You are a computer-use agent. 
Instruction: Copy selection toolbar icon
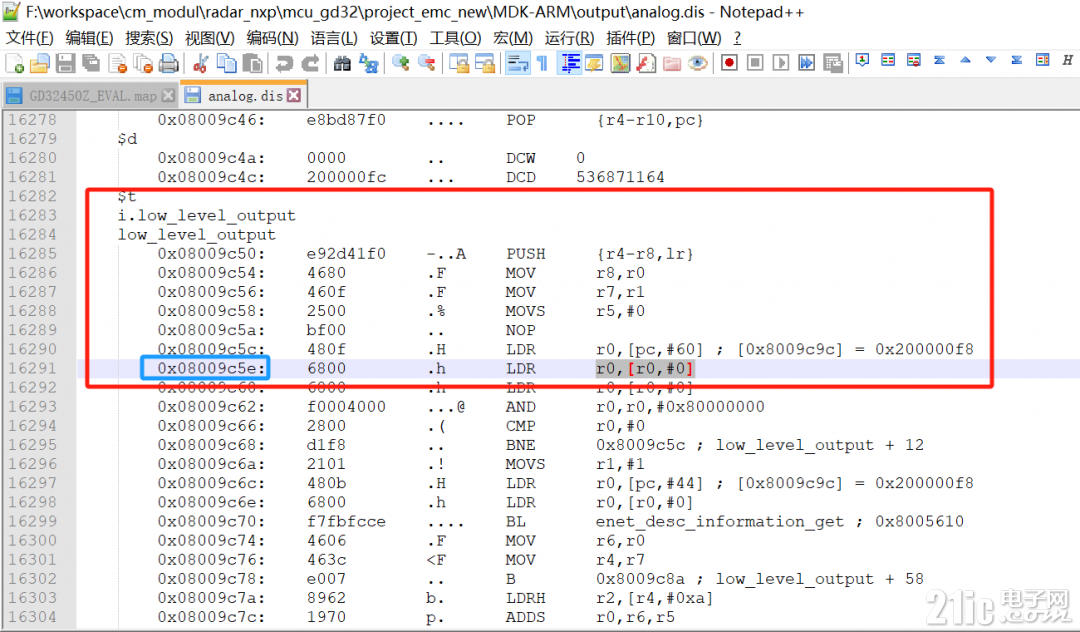(227, 63)
